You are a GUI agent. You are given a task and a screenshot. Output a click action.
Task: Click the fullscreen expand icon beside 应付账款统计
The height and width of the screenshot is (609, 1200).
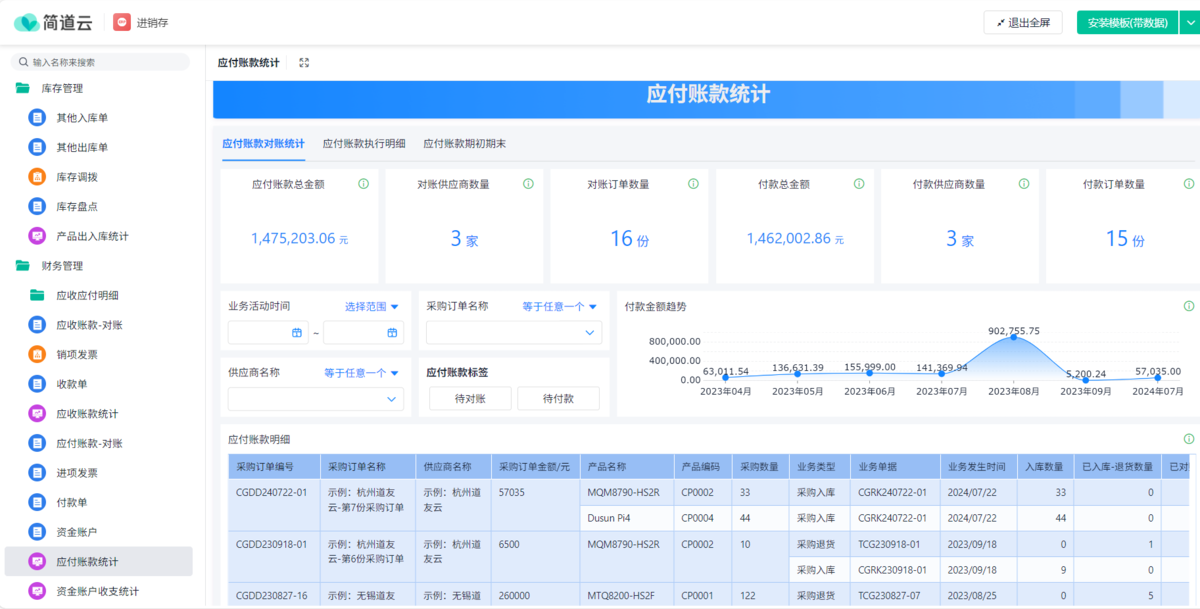point(304,62)
